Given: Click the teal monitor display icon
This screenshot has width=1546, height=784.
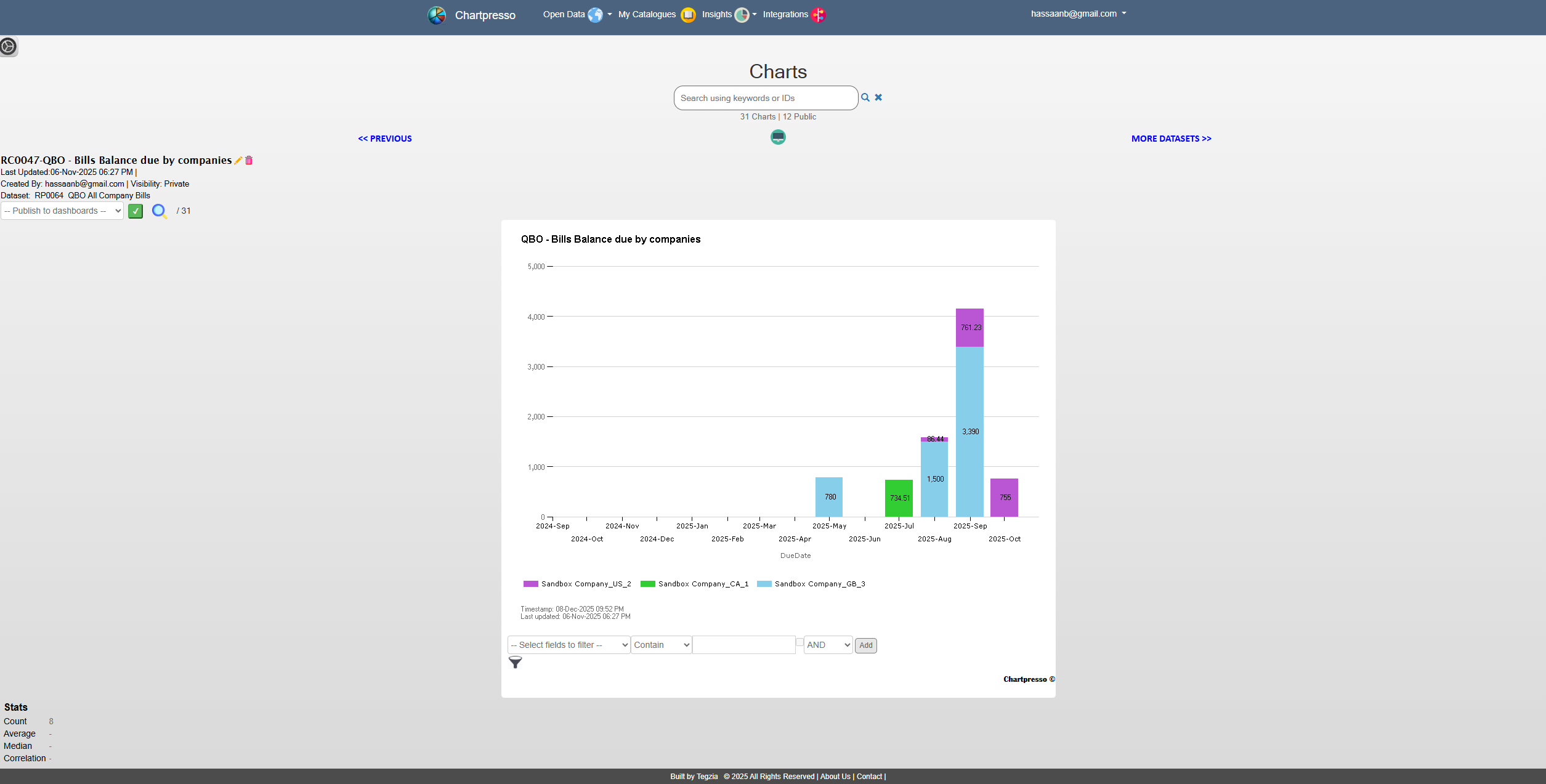Looking at the screenshot, I should [778, 137].
